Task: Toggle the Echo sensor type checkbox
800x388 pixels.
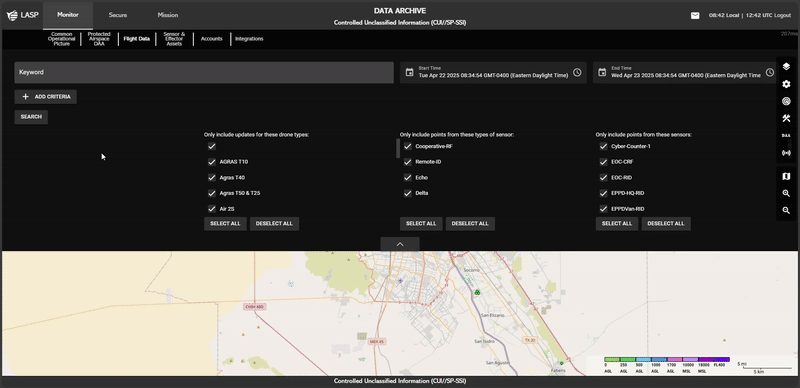Action: (x=408, y=178)
